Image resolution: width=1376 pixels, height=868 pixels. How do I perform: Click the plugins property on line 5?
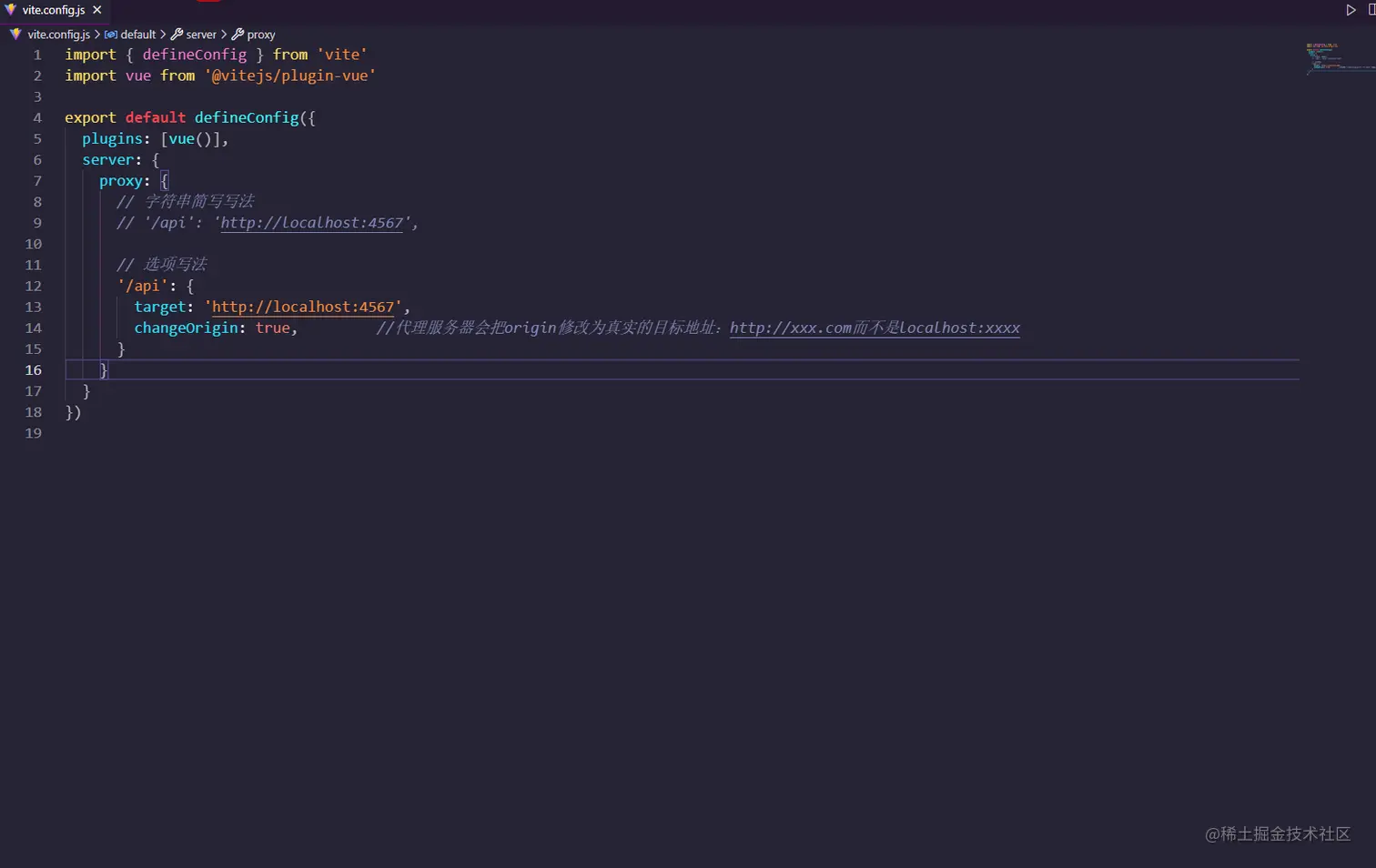pyautogui.click(x=112, y=139)
